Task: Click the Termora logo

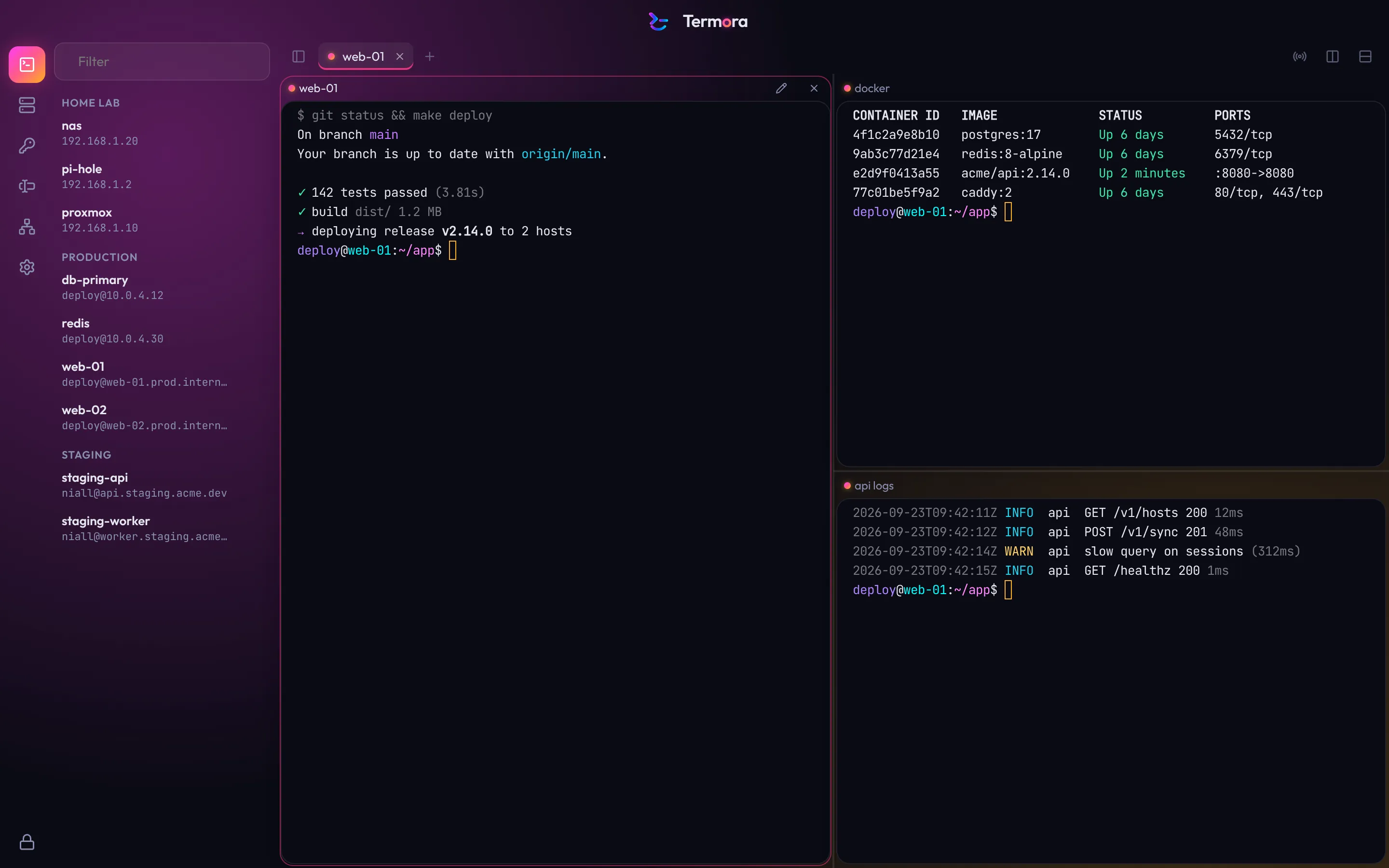Action: pyautogui.click(x=698, y=22)
